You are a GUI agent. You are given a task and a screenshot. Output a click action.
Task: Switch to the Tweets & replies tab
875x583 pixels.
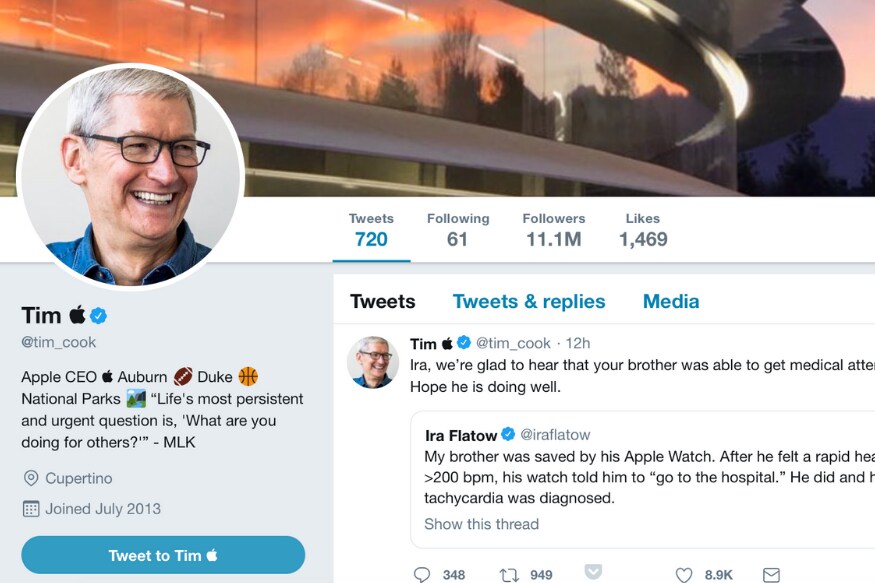click(529, 301)
